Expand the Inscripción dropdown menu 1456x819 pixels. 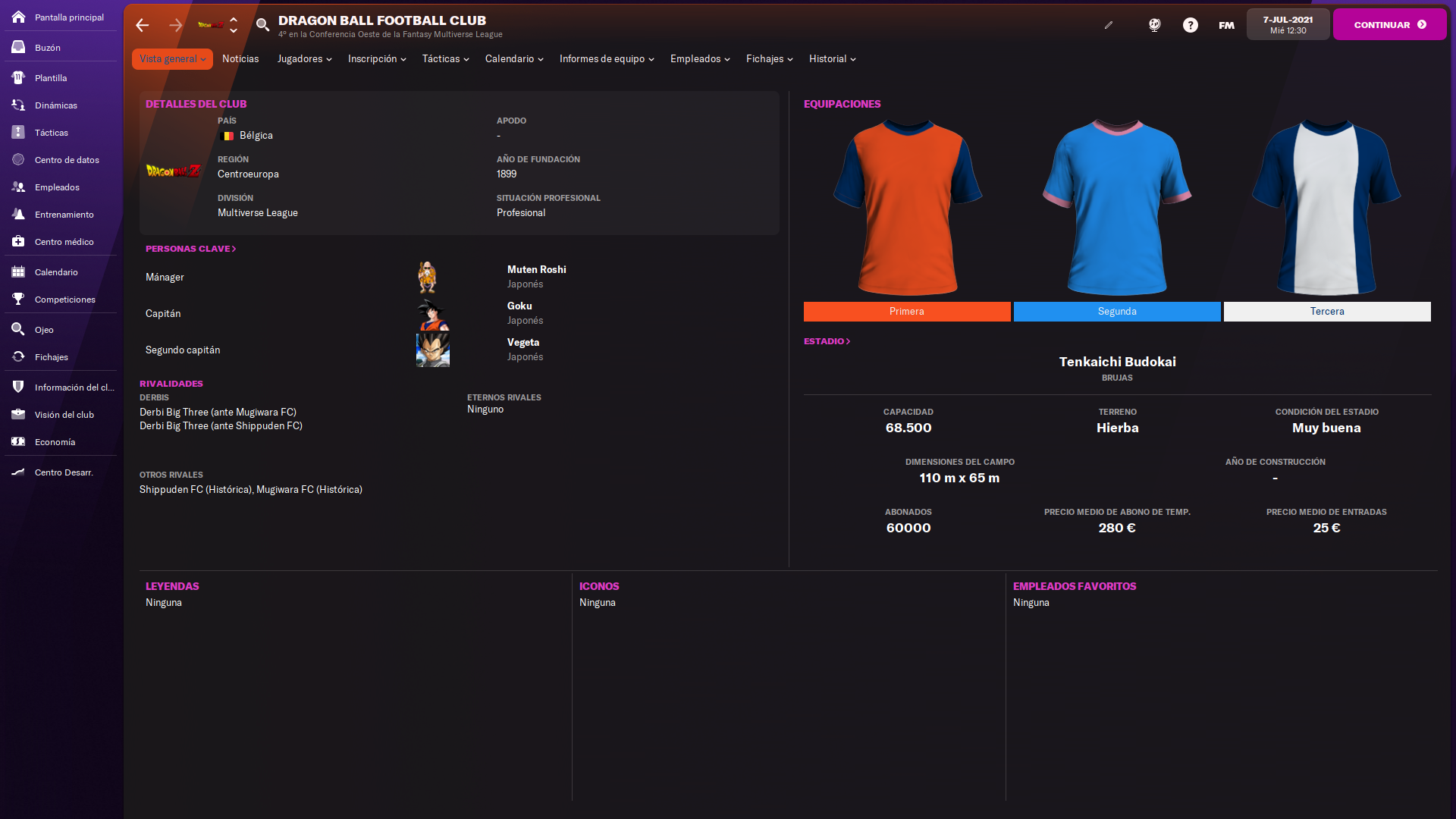point(377,59)
